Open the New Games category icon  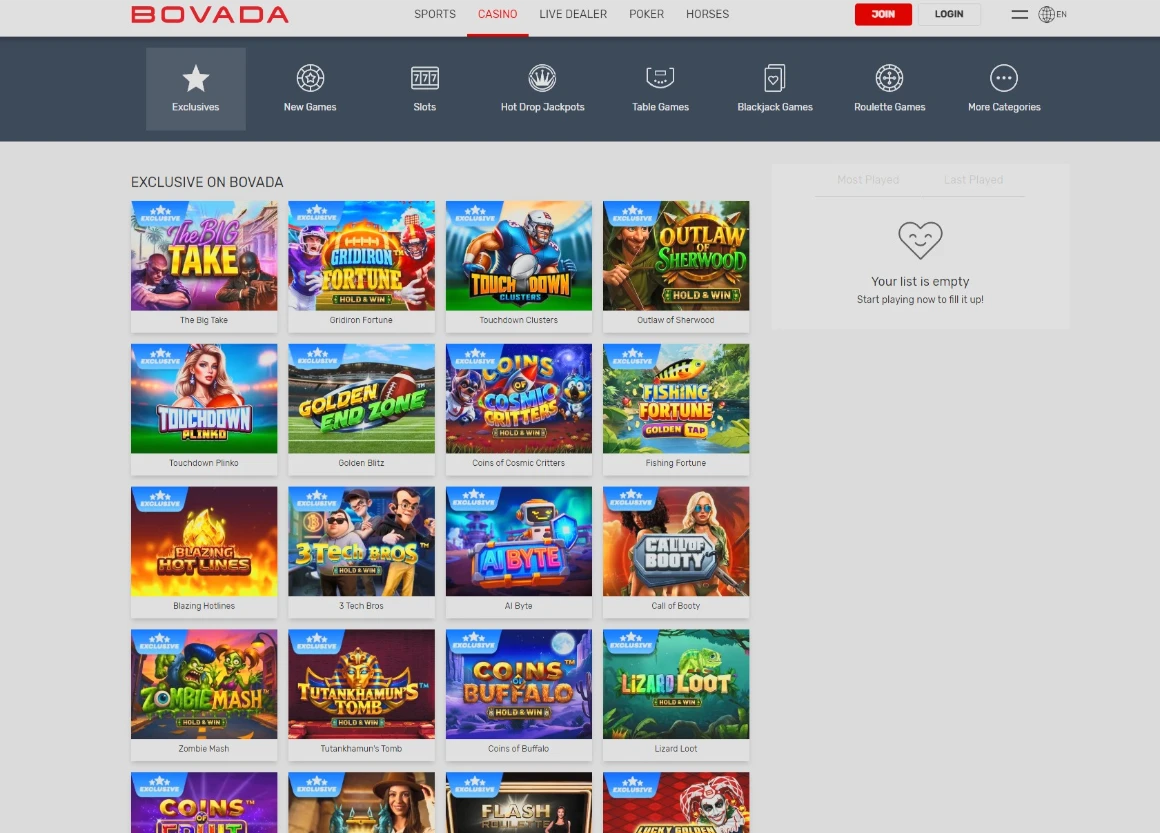309,78
